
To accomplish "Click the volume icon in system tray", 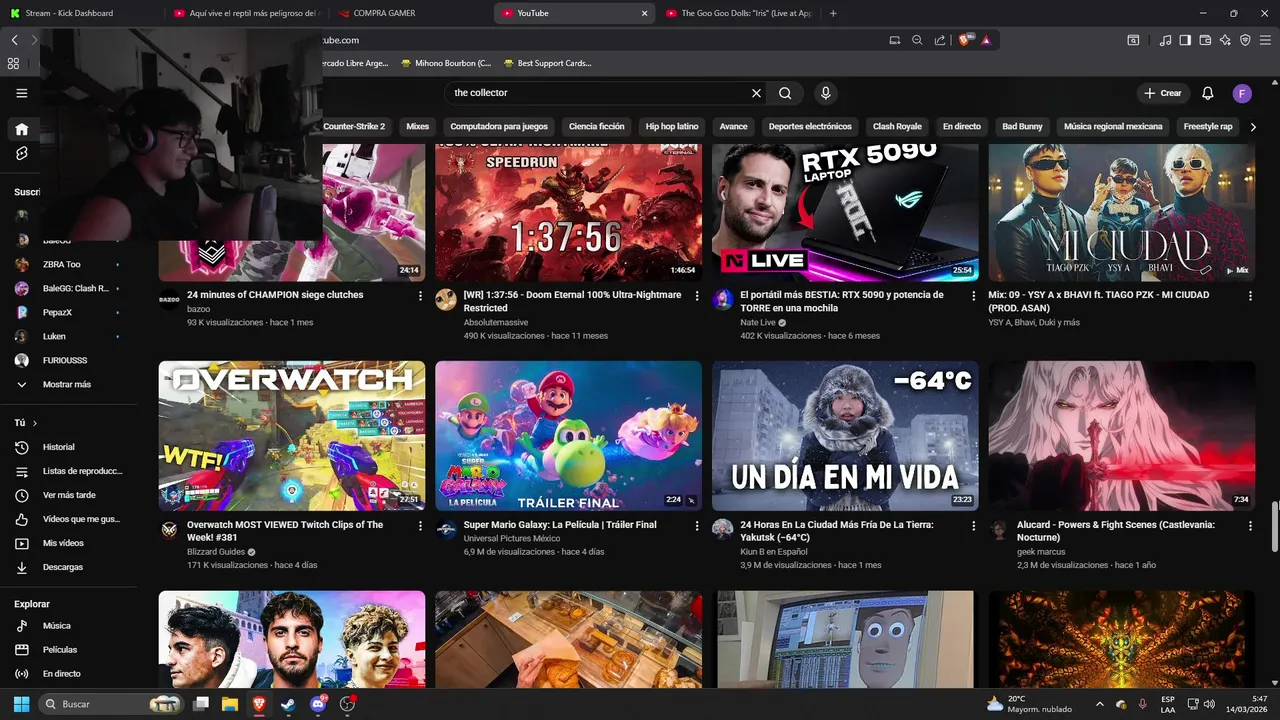I will 1209,704.
